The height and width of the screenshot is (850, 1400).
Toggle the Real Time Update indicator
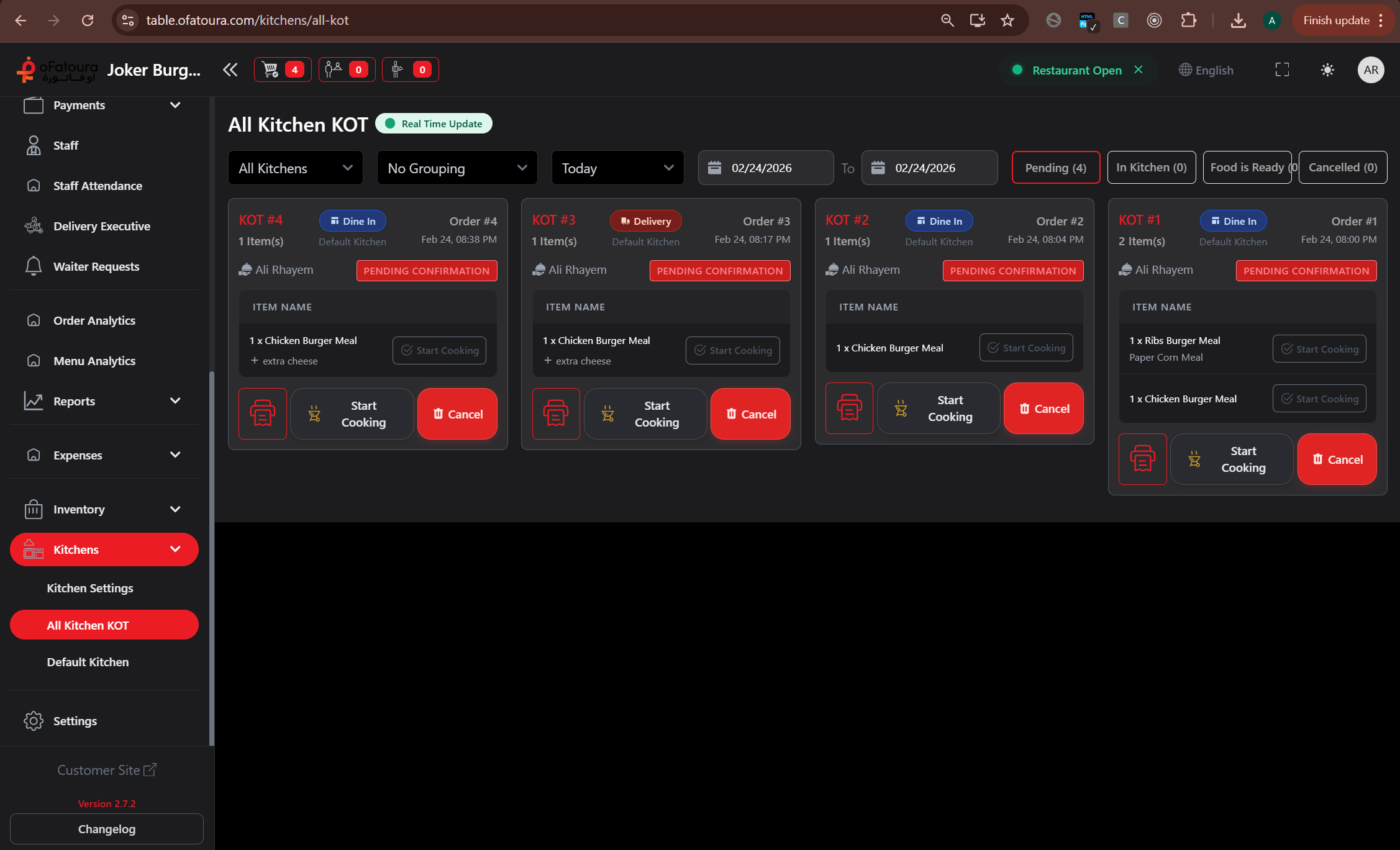pos(434,124)
